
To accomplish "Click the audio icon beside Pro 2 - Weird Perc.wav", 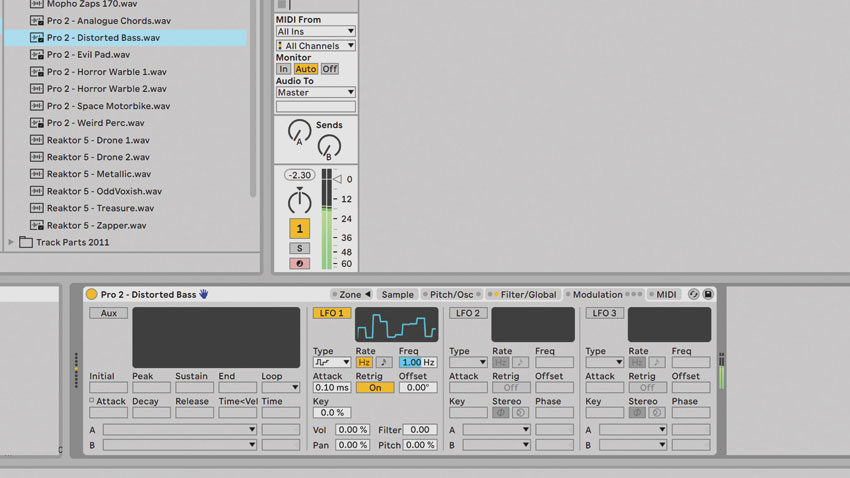I will (36, 123).
